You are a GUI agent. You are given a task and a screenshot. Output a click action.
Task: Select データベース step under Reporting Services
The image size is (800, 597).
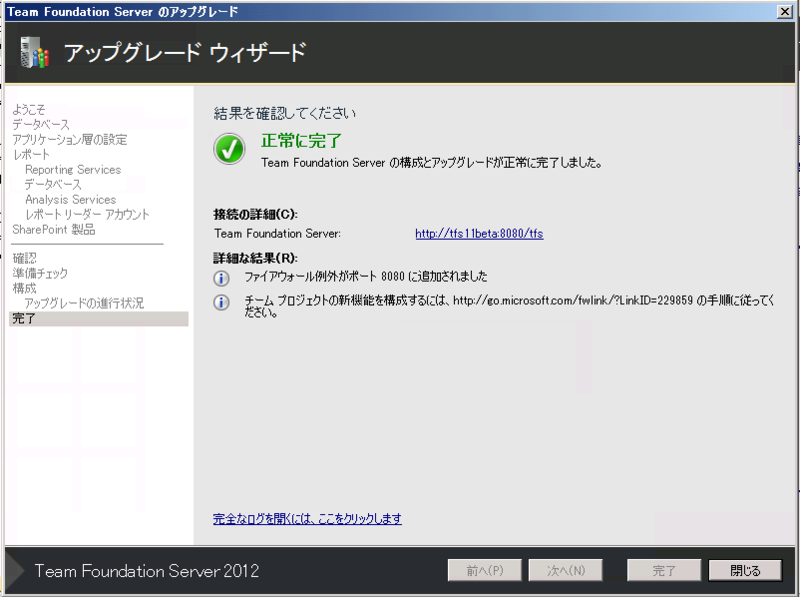coord(53,185)
